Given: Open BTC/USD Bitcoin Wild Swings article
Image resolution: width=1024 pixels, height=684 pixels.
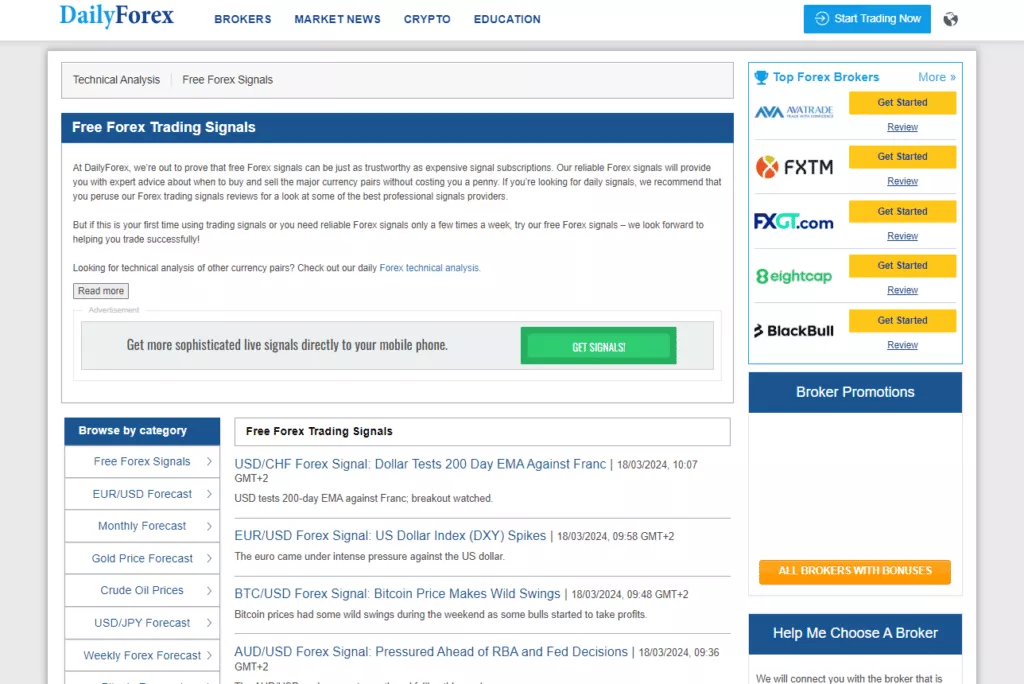Looking at the screenshot, I should pos(397,594).
